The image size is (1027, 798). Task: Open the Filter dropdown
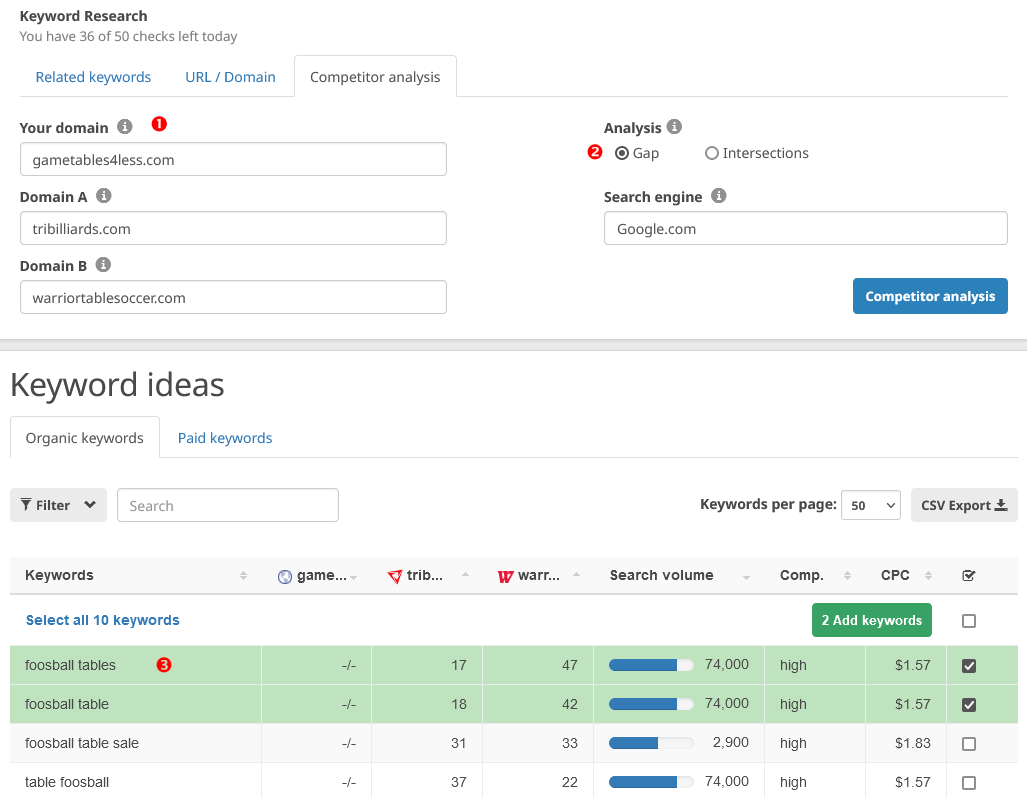coord(58,505)
